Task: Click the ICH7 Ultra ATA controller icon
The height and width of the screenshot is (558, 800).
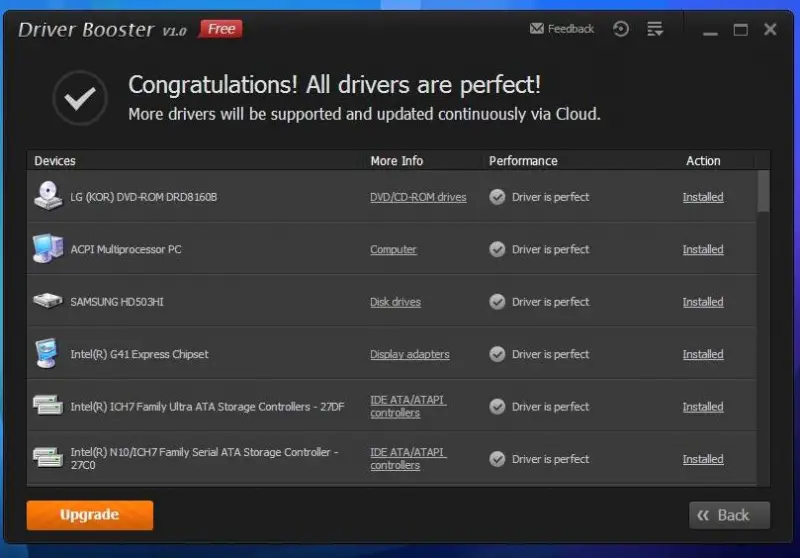Action: (x=48, y=405)
